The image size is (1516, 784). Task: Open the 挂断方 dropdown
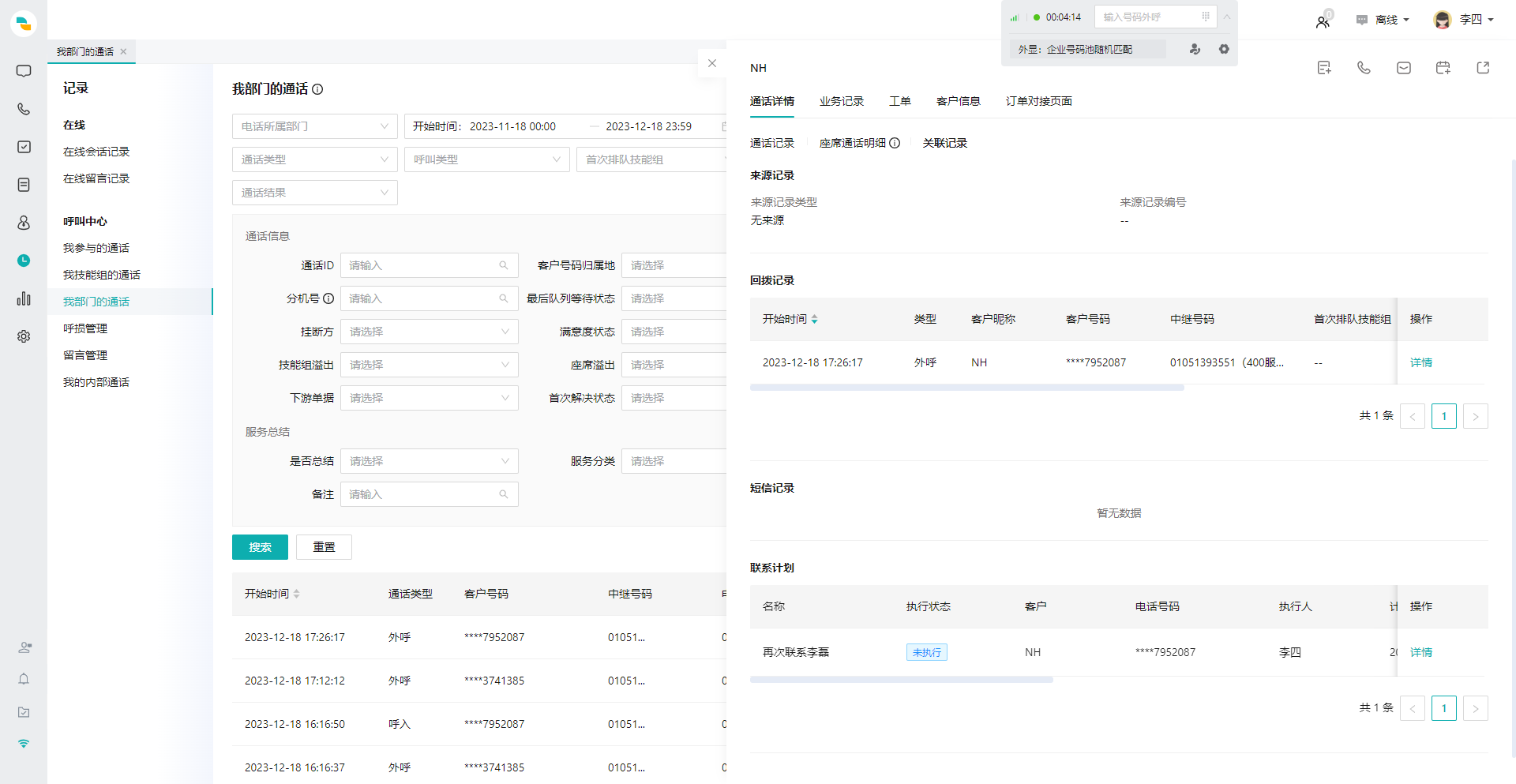click(x=430, y=332)
